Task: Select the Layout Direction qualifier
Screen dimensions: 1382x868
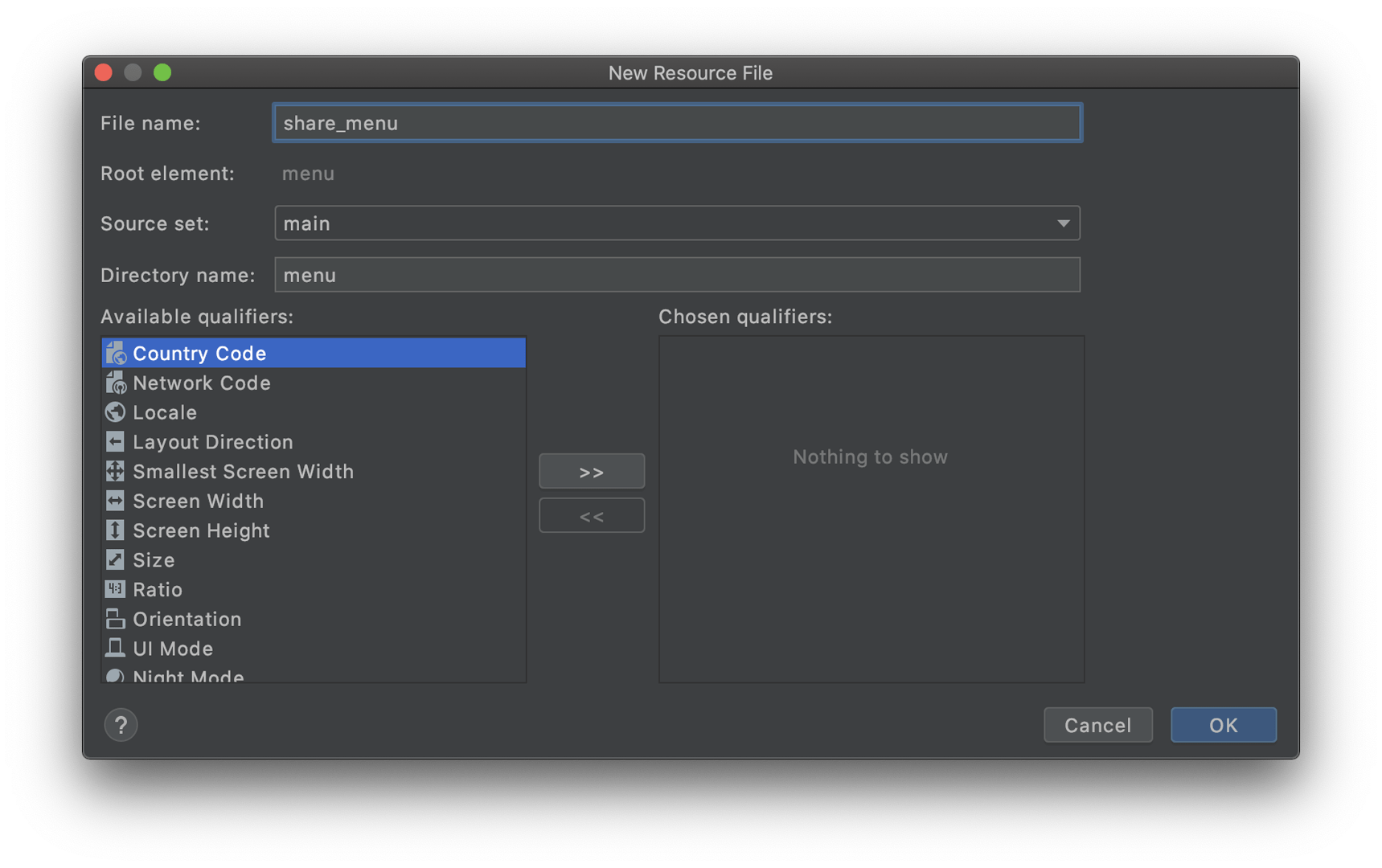Action: (314, 441)
